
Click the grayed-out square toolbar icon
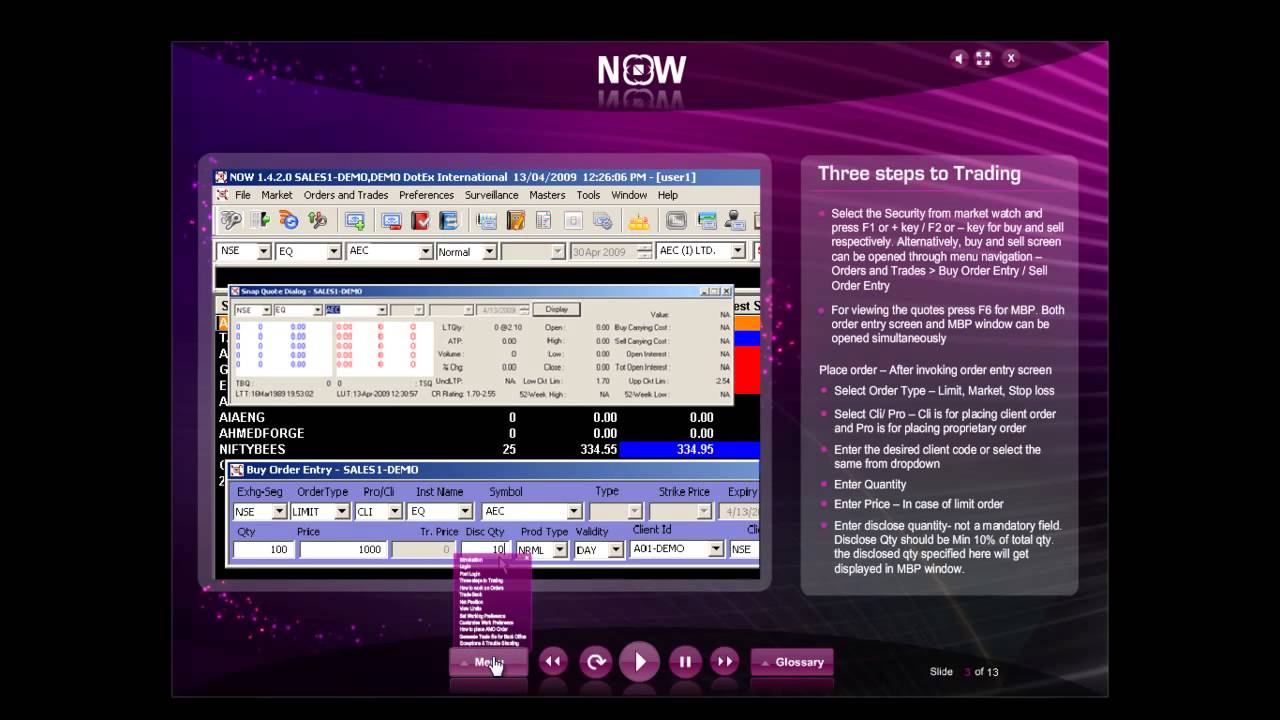click(573, 221)
